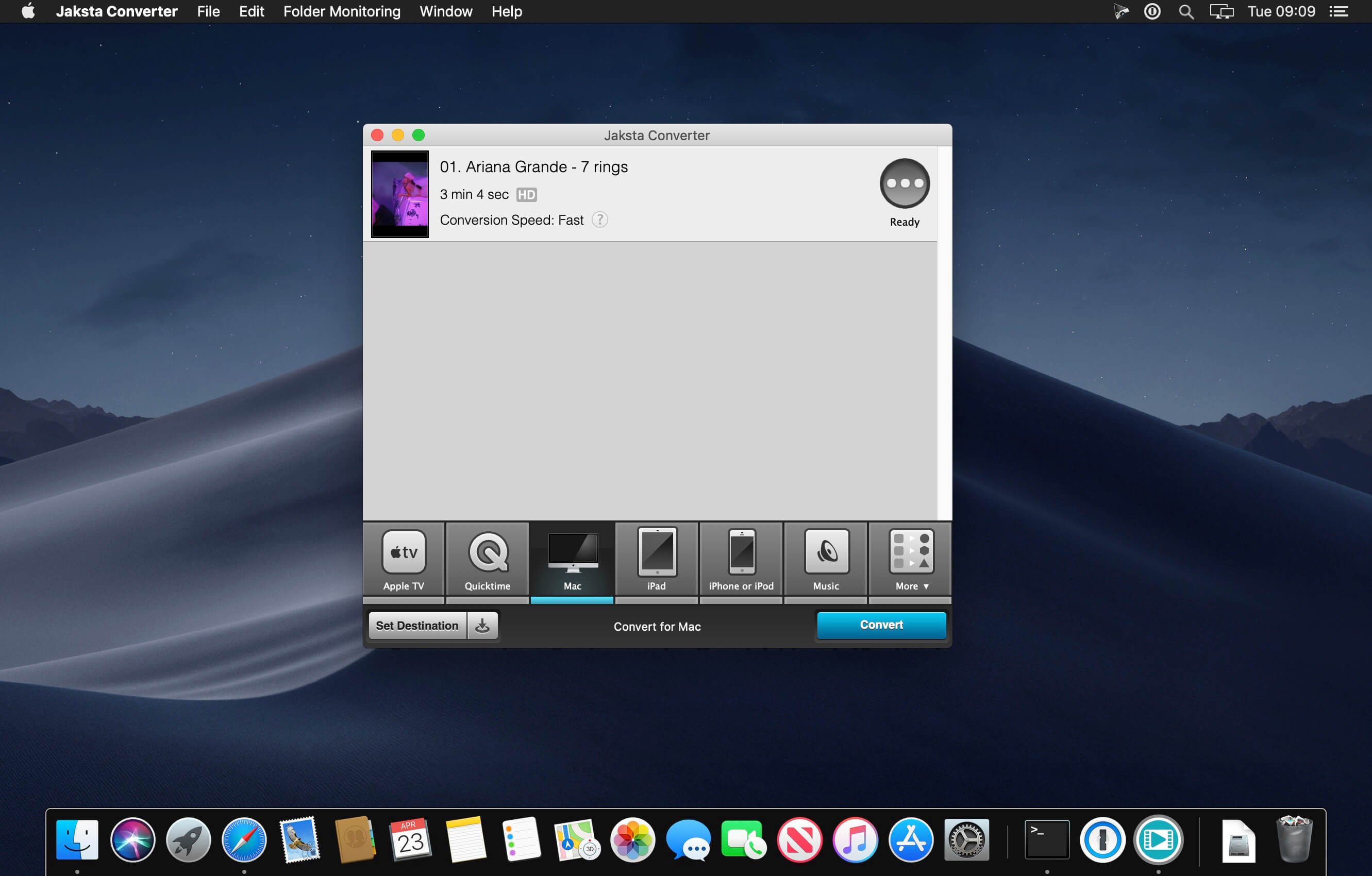Select the '01. Ariana Grande - 7 rings' title
Image resolution: width=1372 pixels, height=876 pixels.
pyautogui.click(x=533, y=167)
